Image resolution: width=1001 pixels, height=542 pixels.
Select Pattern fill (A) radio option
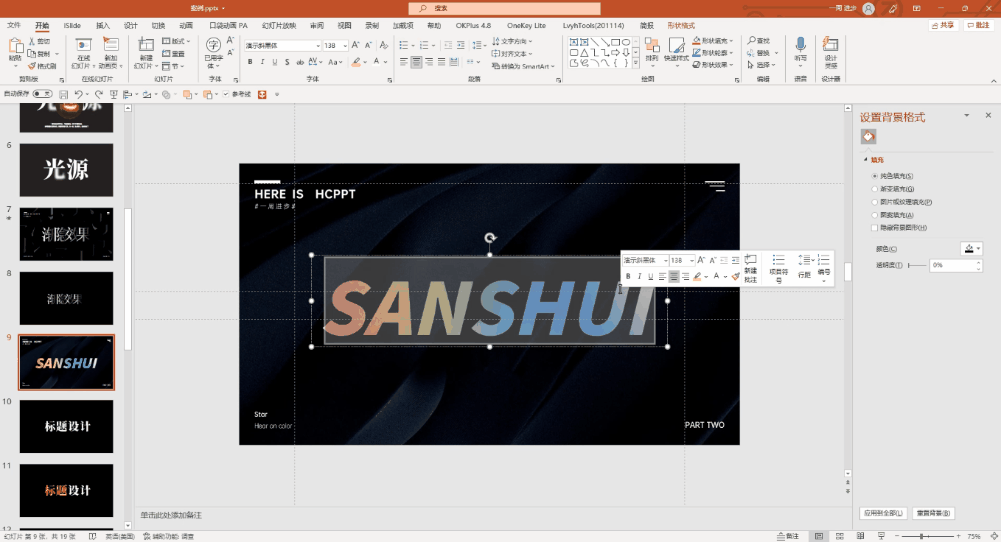[875, 215]
